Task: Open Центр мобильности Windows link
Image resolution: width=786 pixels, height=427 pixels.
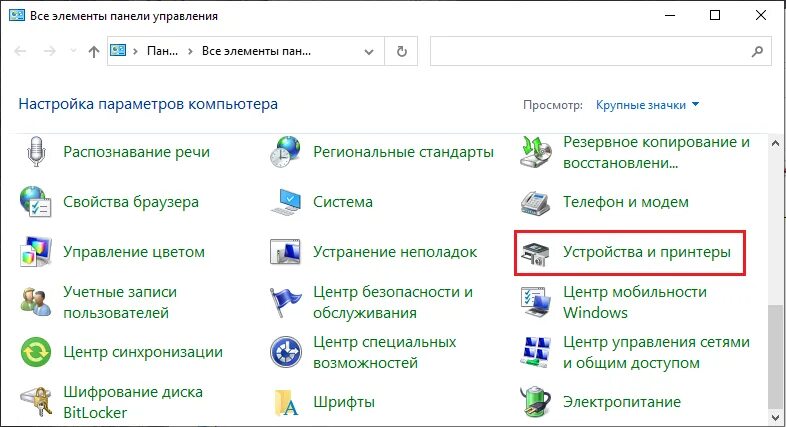Action: [635, 302]
